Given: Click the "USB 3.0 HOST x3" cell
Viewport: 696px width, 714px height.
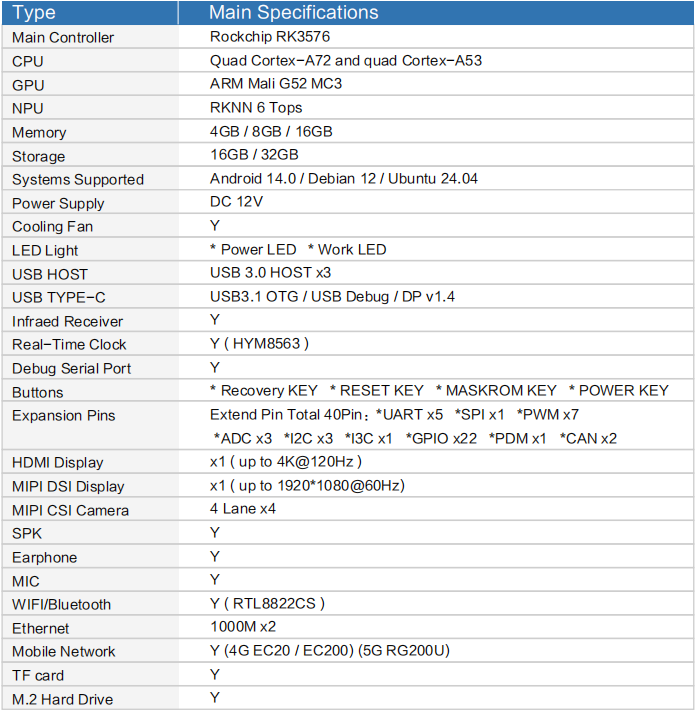Looking at the screenshot, I should 270,273.
